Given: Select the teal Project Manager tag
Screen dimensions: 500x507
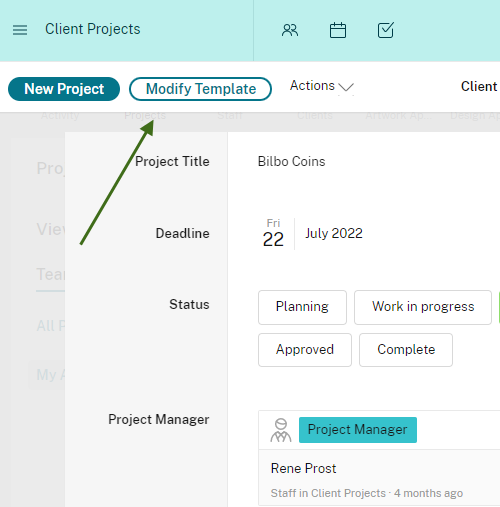Looking at the screenshot, I should [358, 430].
